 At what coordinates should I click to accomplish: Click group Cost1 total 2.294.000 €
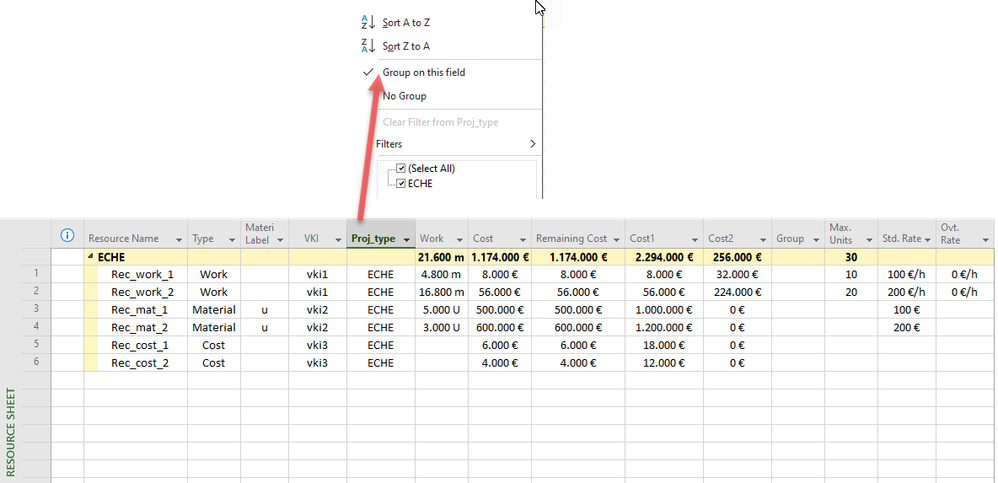click(664, 257)
